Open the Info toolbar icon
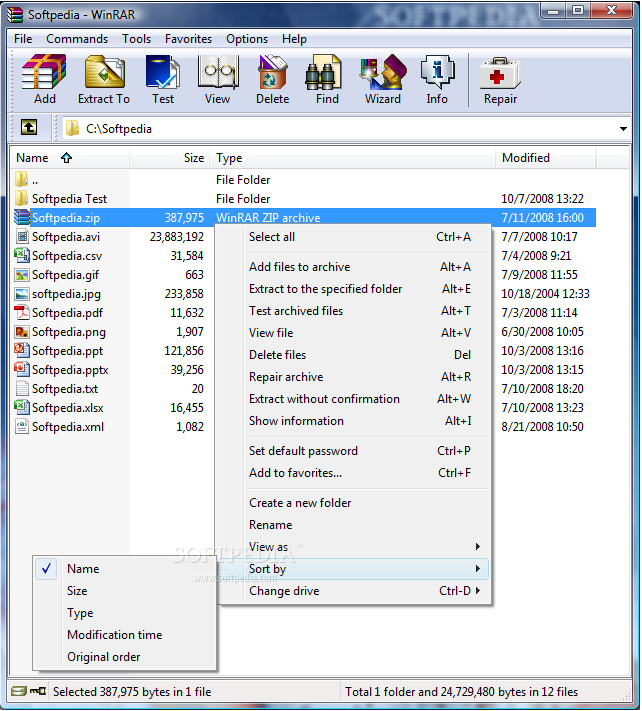 click(x=438, y=72)
